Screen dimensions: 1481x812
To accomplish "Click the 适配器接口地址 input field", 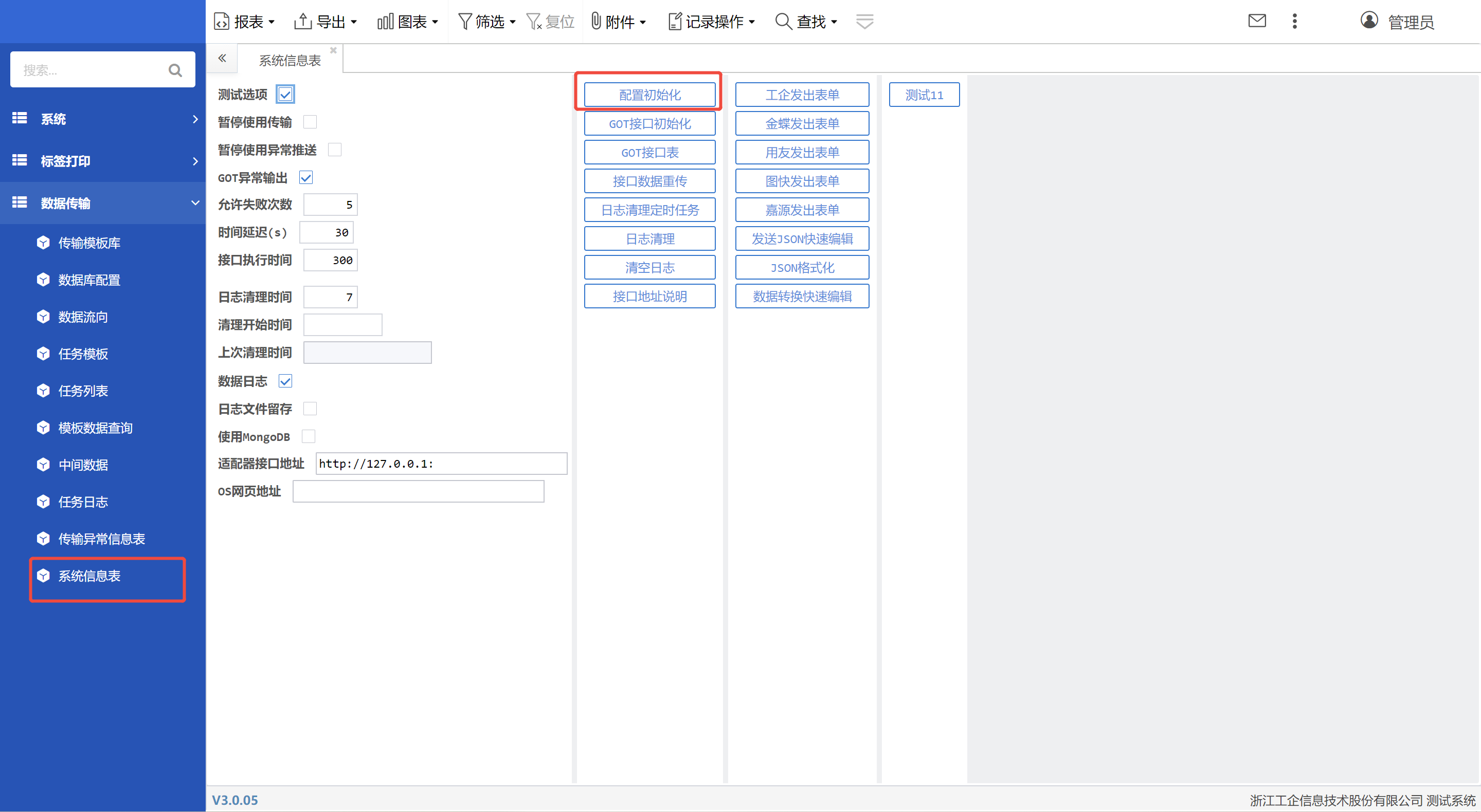I will [441, 464].
